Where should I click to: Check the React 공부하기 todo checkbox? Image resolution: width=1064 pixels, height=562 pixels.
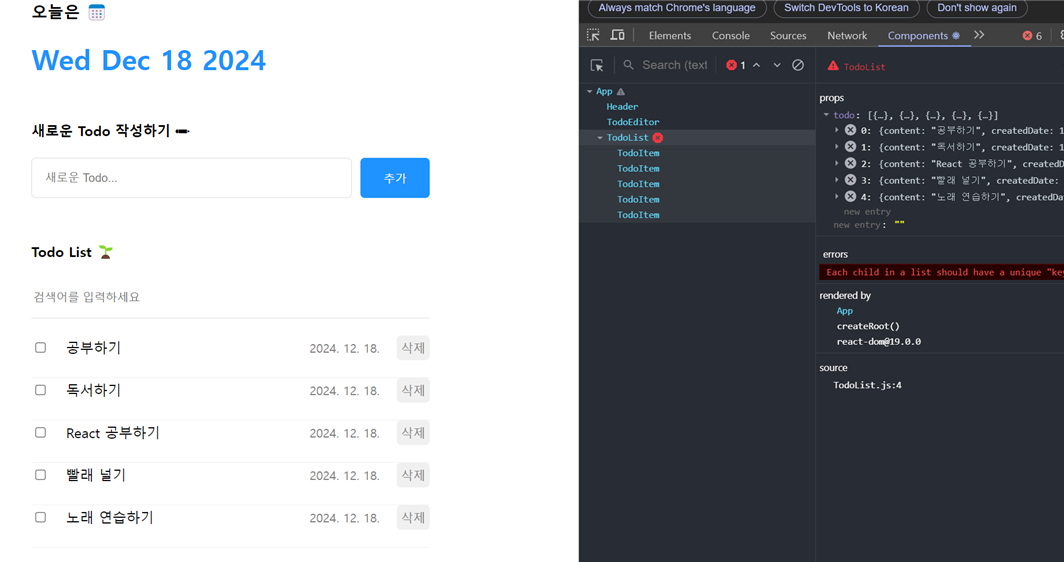click(41, 432)
